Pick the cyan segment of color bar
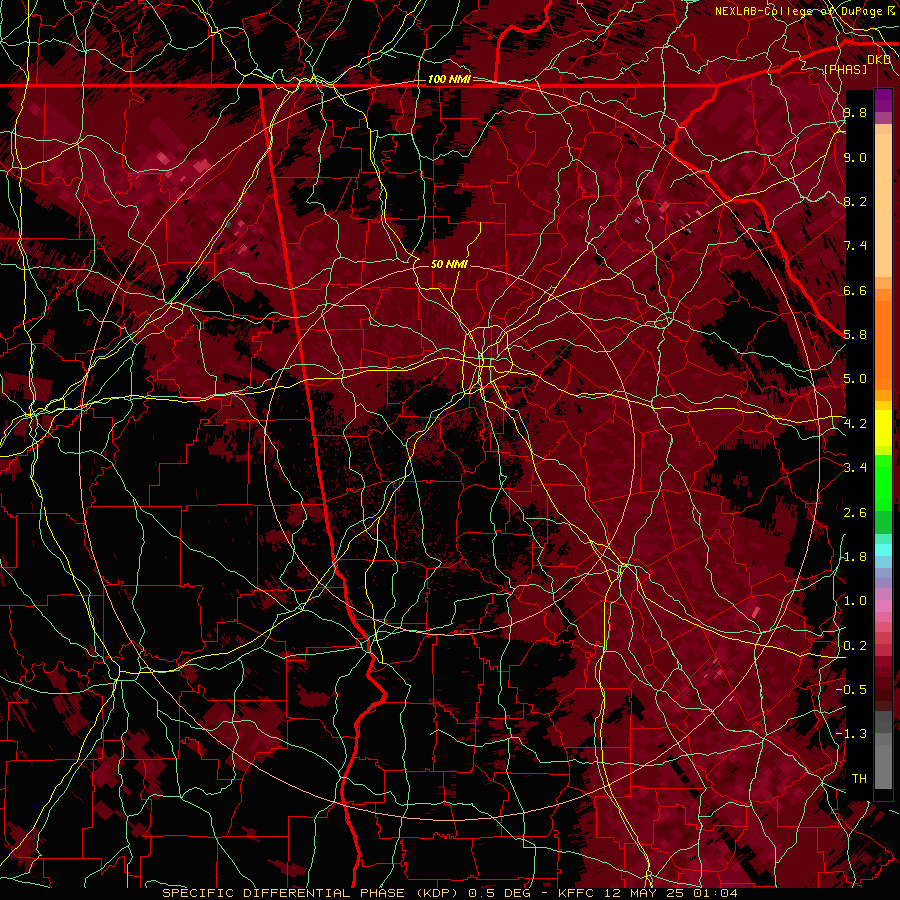This screenshot has width=900, height=900. [x=883, y=550]
